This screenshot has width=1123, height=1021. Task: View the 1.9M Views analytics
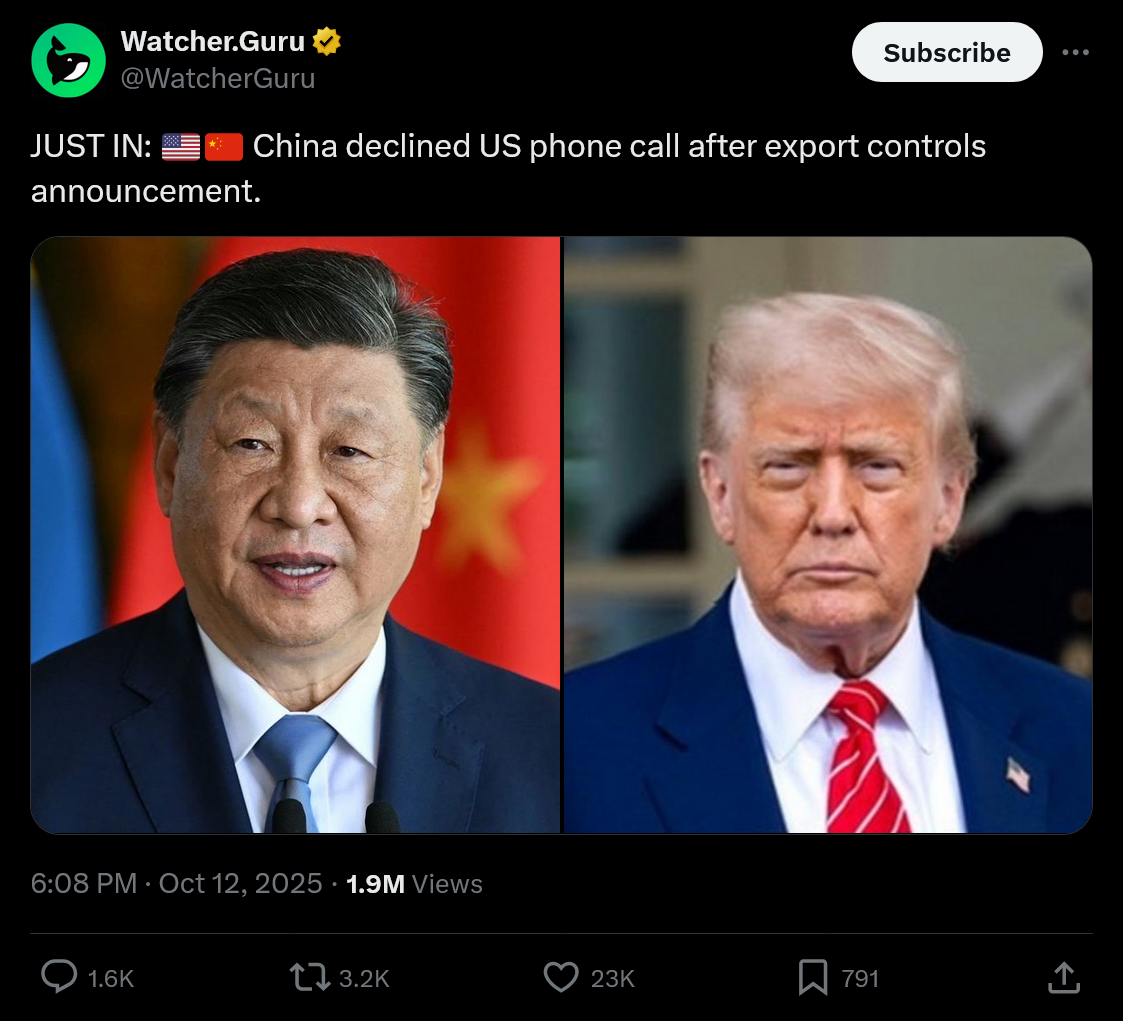[x=414, y=884]
